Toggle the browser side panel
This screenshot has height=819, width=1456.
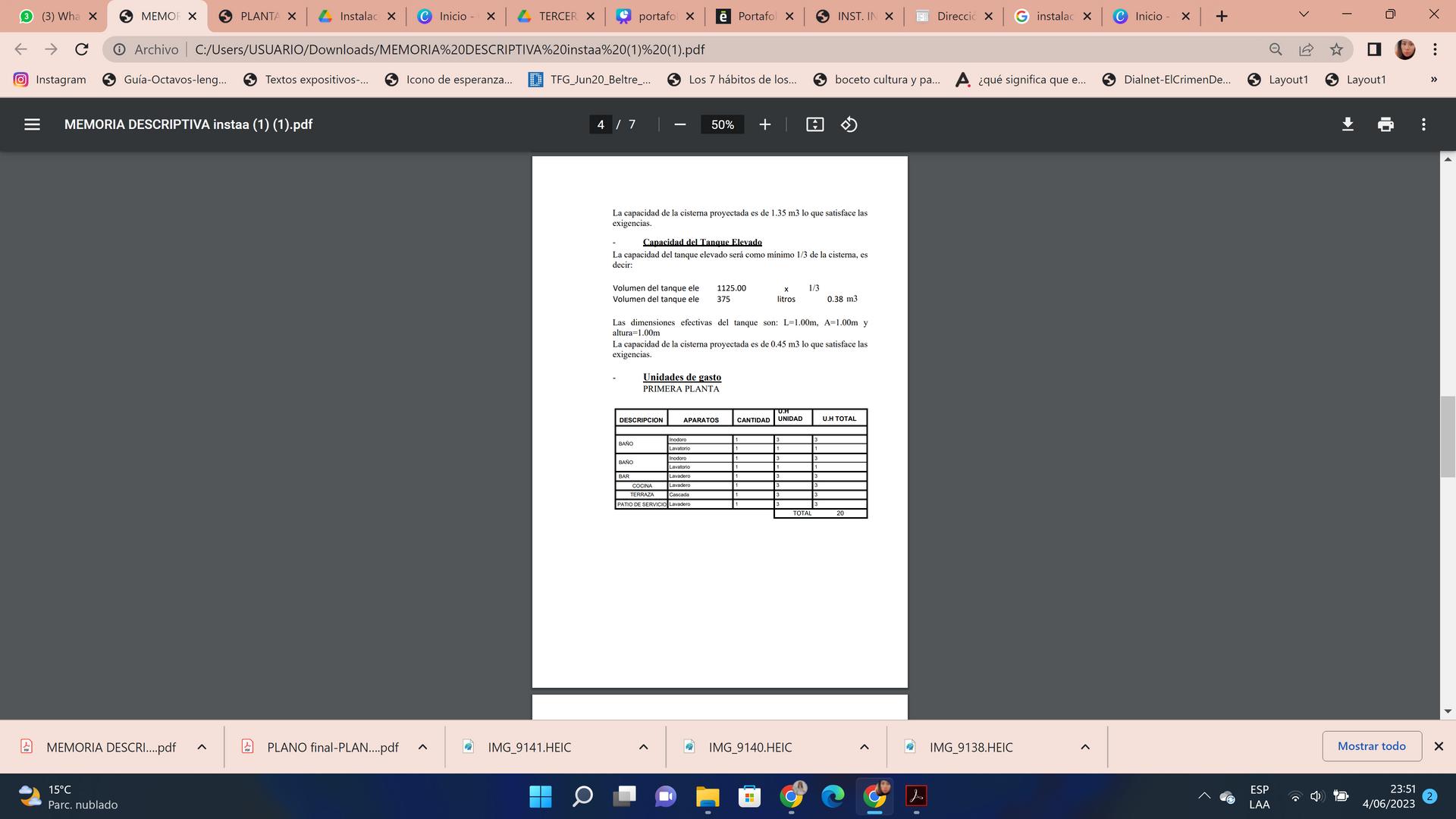[x=1373, y=49]
